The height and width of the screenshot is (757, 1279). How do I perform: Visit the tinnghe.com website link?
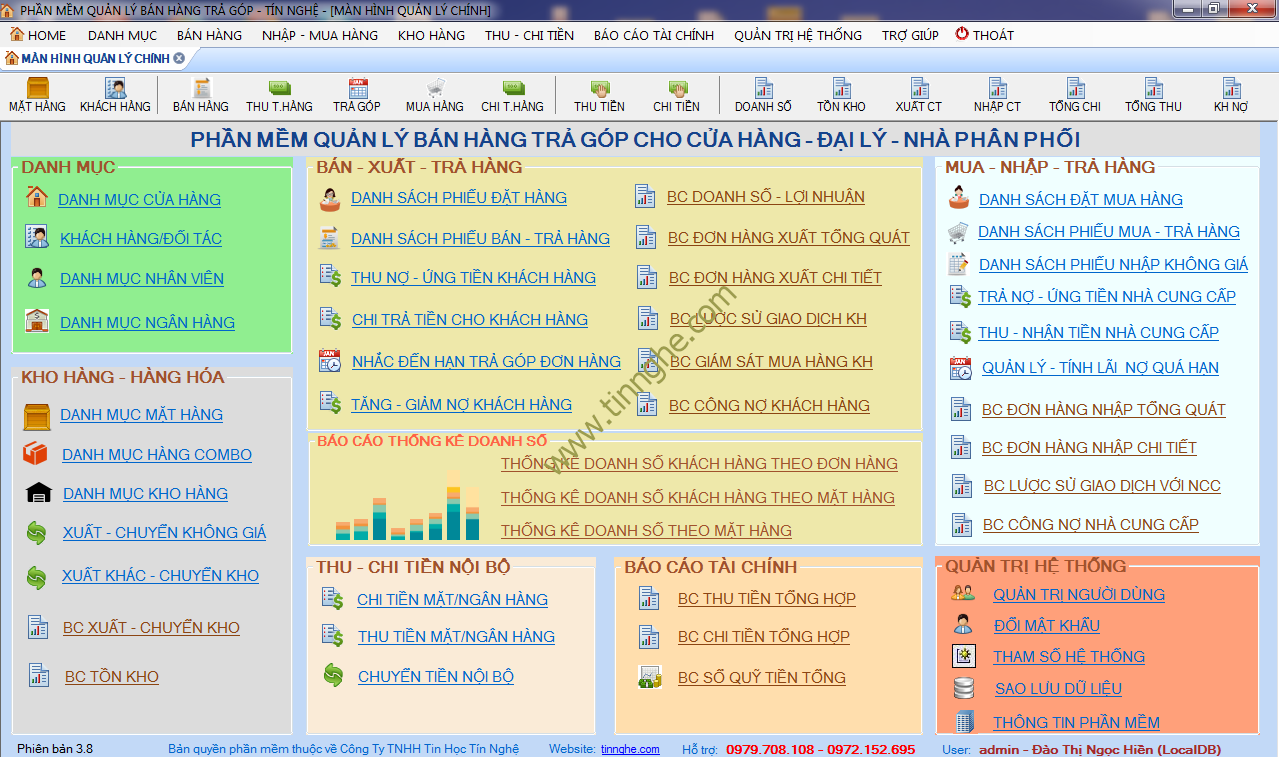tap(630, 749)
